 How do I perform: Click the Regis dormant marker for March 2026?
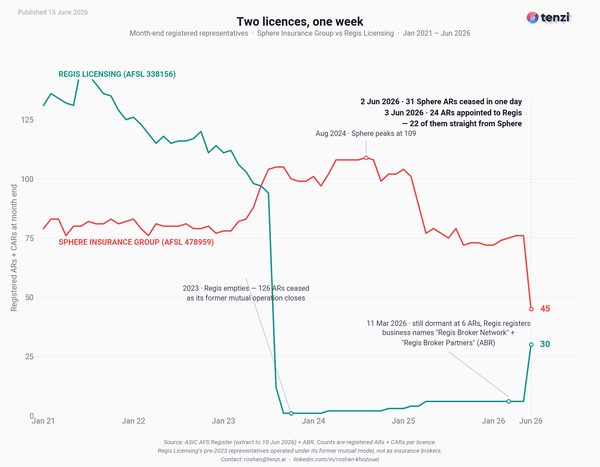coord(509,401)
